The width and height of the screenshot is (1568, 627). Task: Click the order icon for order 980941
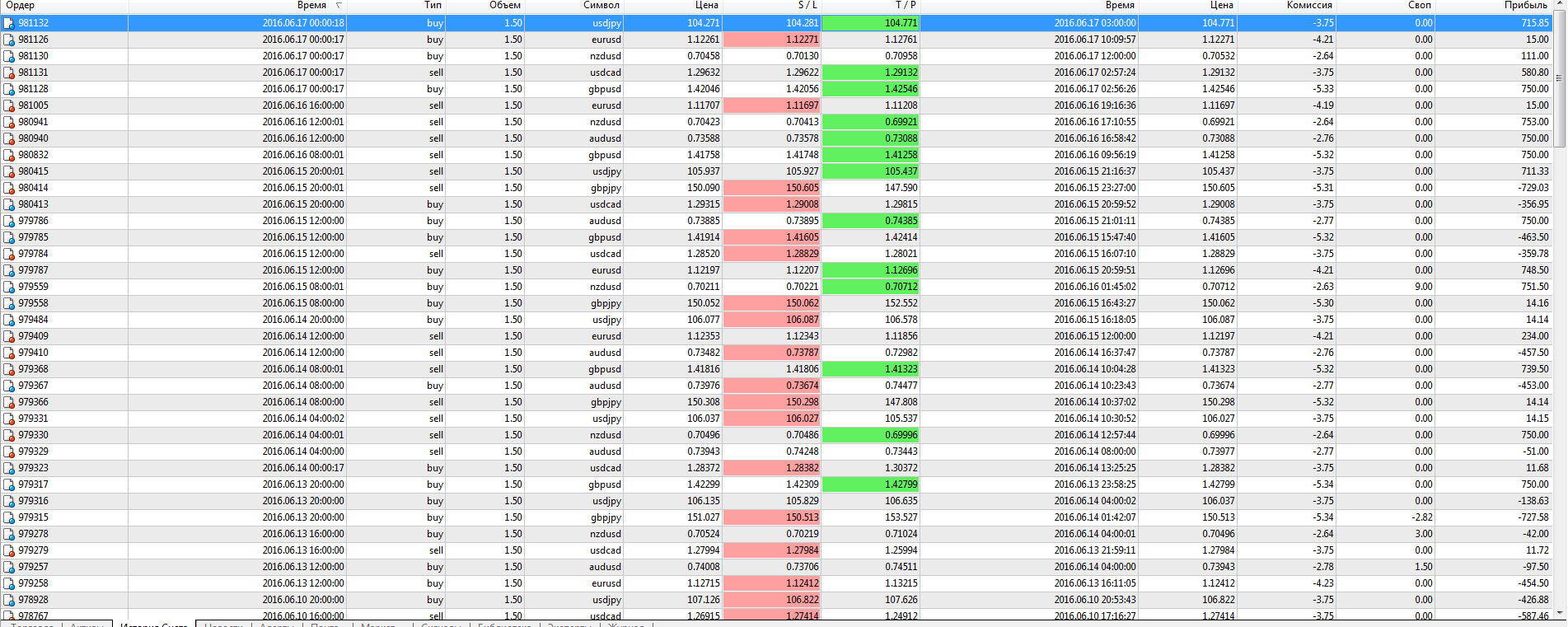(x=9, y=122)
